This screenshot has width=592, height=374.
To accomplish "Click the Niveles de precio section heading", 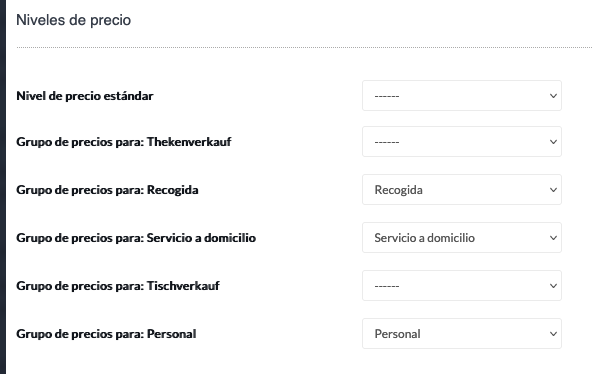I will pyautogui.click(x=74, y=20).
